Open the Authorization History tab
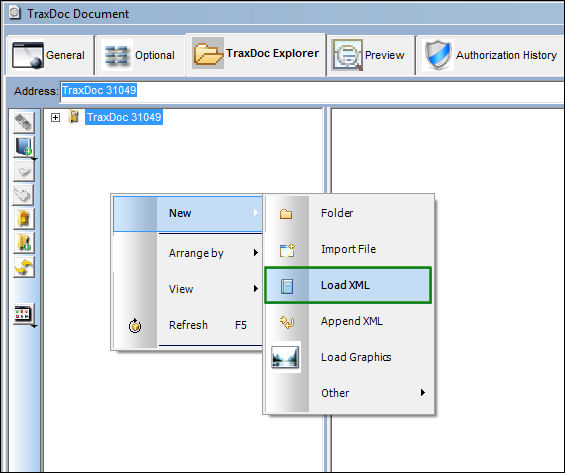 (x=490, y=55)
